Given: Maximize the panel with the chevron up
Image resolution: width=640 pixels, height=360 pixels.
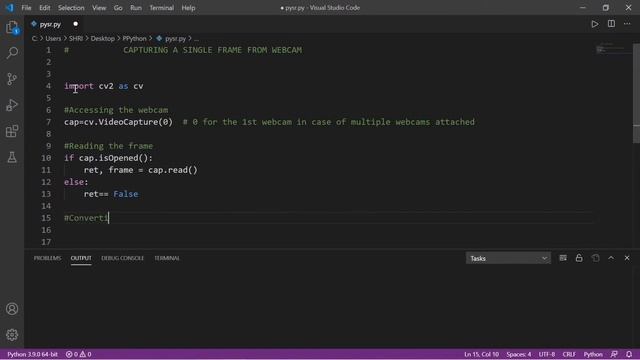Looking at the screenshot, I should [611, 258].
